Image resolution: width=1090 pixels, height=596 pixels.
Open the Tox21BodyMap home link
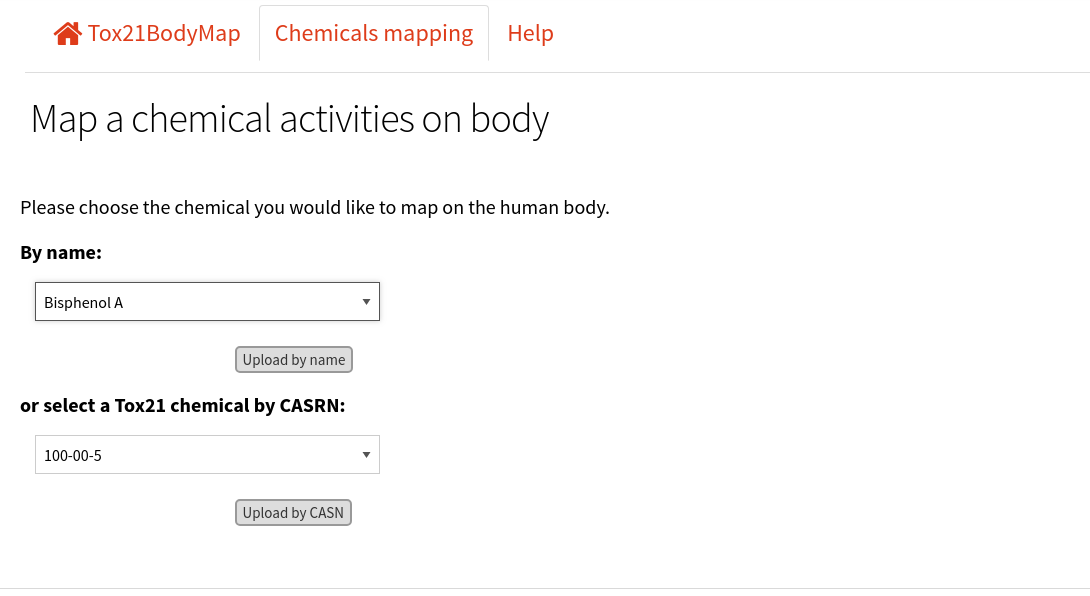click(147, 33)
